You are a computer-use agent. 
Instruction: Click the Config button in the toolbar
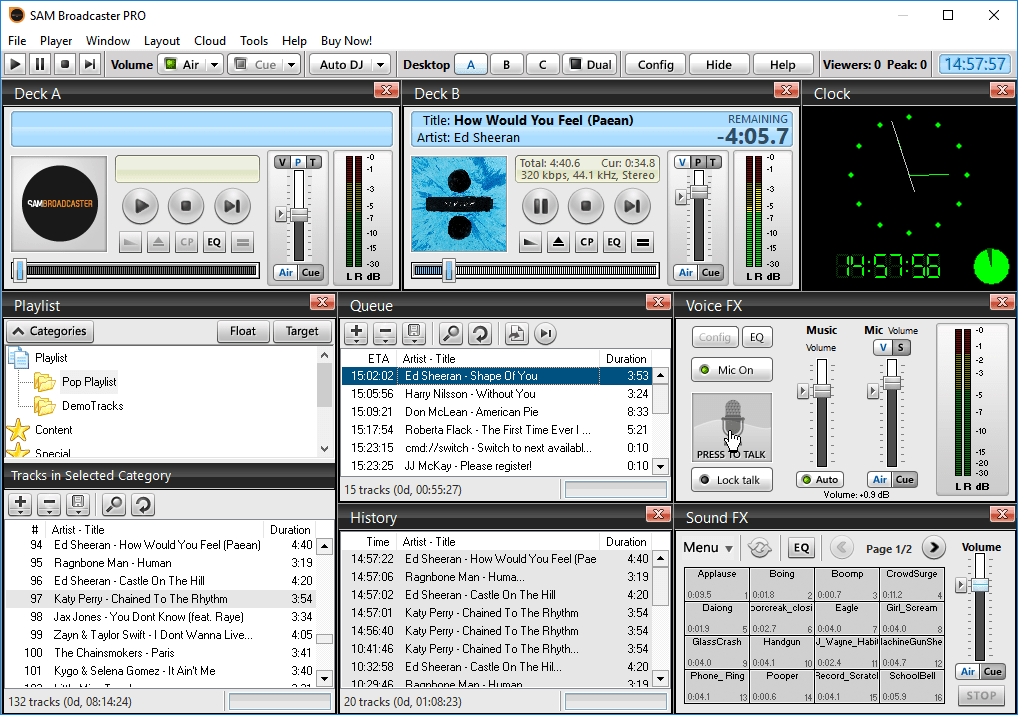[x=655, y=65]
